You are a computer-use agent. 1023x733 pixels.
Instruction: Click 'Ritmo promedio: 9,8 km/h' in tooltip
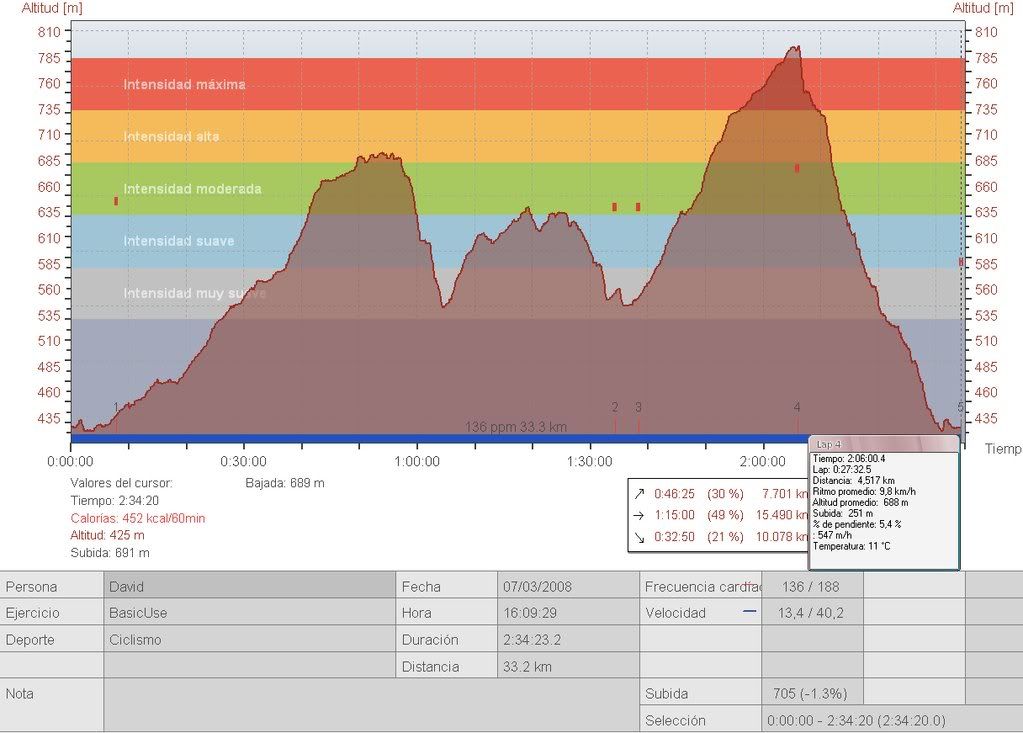864,492
